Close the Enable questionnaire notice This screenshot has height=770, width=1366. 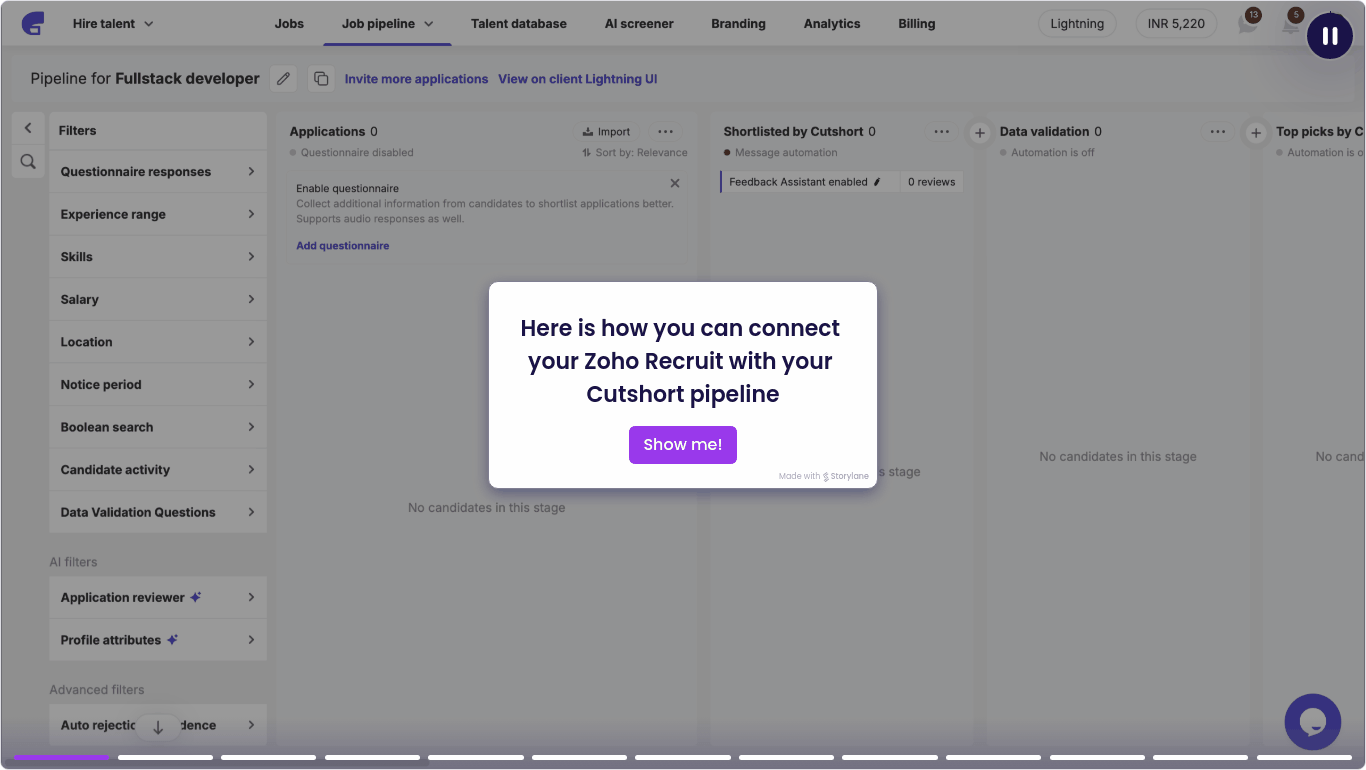675,183
